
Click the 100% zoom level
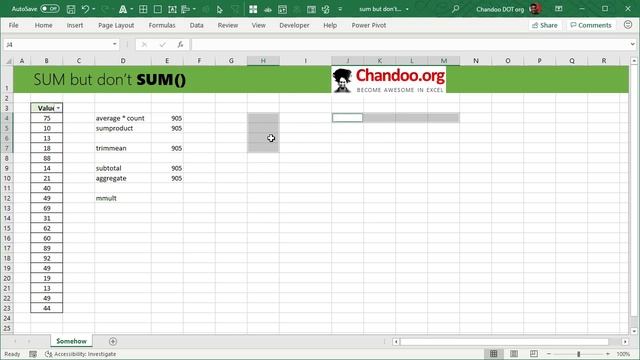click(623, 354)
